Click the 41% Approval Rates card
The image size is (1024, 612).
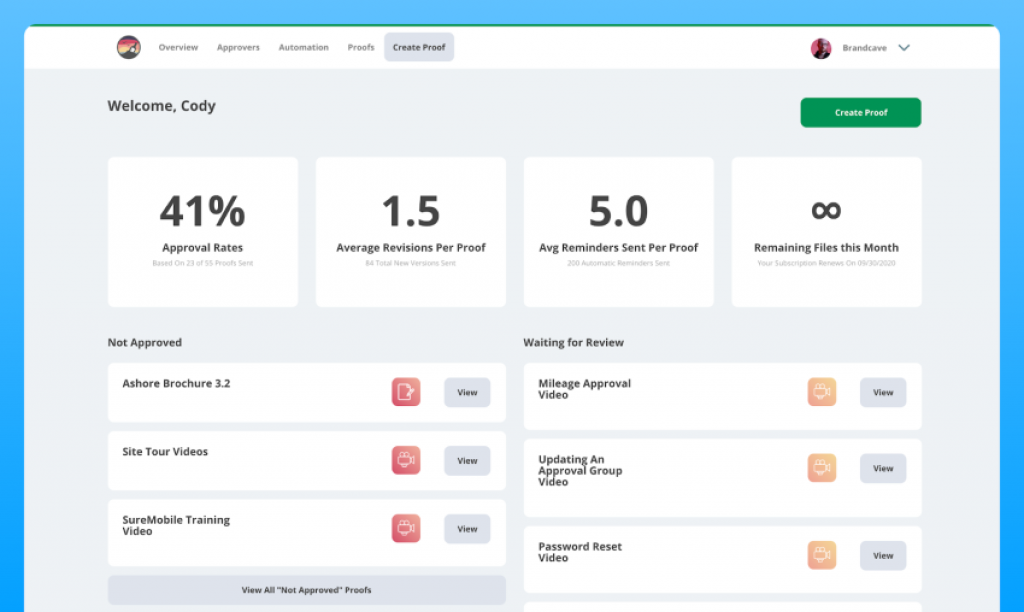coord(203,232)
